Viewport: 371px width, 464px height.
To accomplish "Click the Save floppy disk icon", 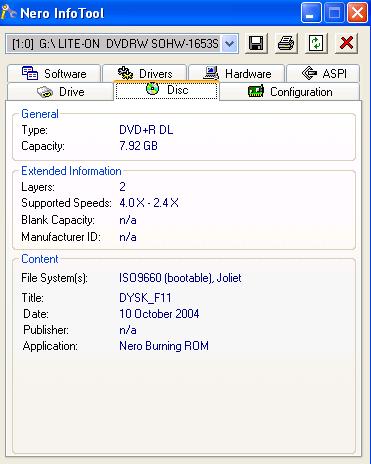I will 256,43.
